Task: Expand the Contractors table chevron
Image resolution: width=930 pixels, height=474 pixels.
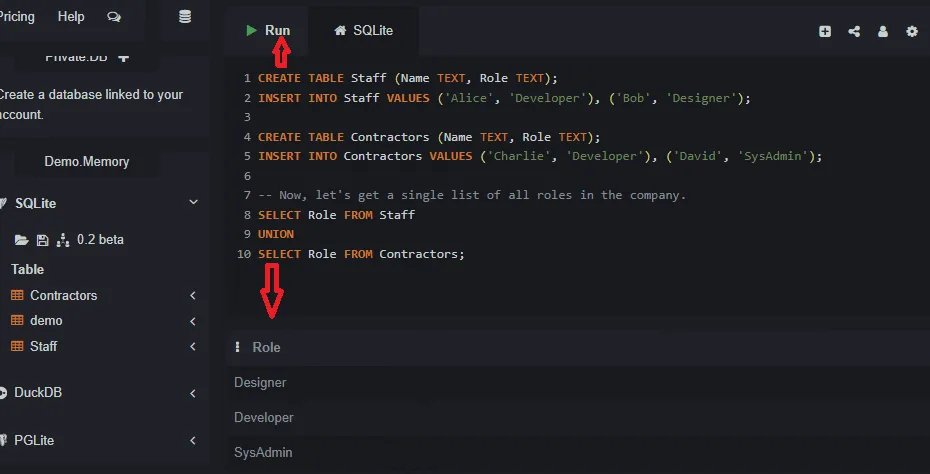Action: coord(193,296)
